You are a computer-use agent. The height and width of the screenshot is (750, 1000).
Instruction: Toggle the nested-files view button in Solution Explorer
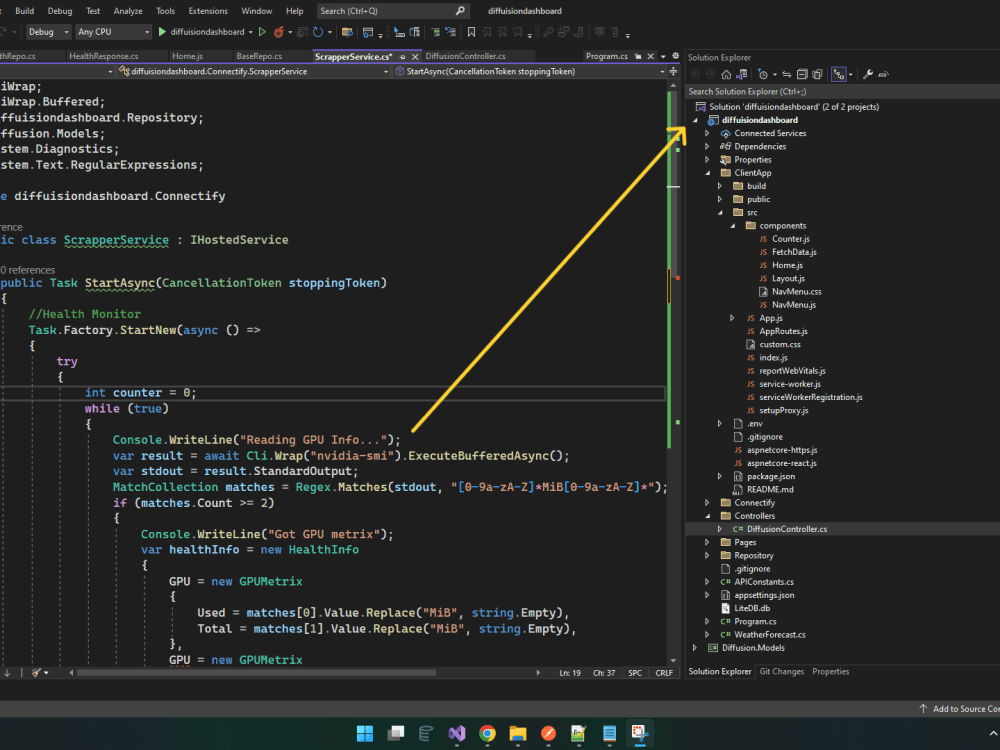840,74
